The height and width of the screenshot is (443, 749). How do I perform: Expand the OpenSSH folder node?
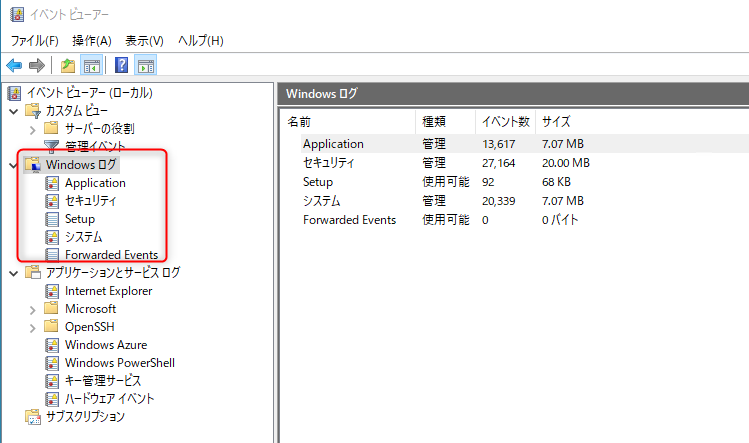click(32, 328)
